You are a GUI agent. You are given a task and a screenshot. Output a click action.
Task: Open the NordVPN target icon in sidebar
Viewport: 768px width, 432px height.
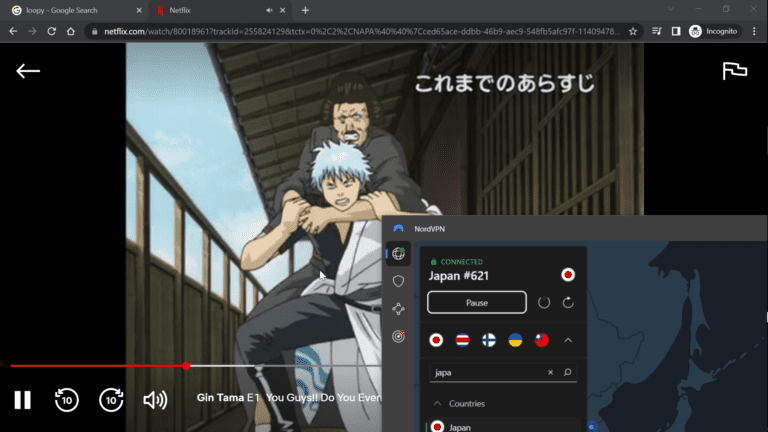coord(398,336)
